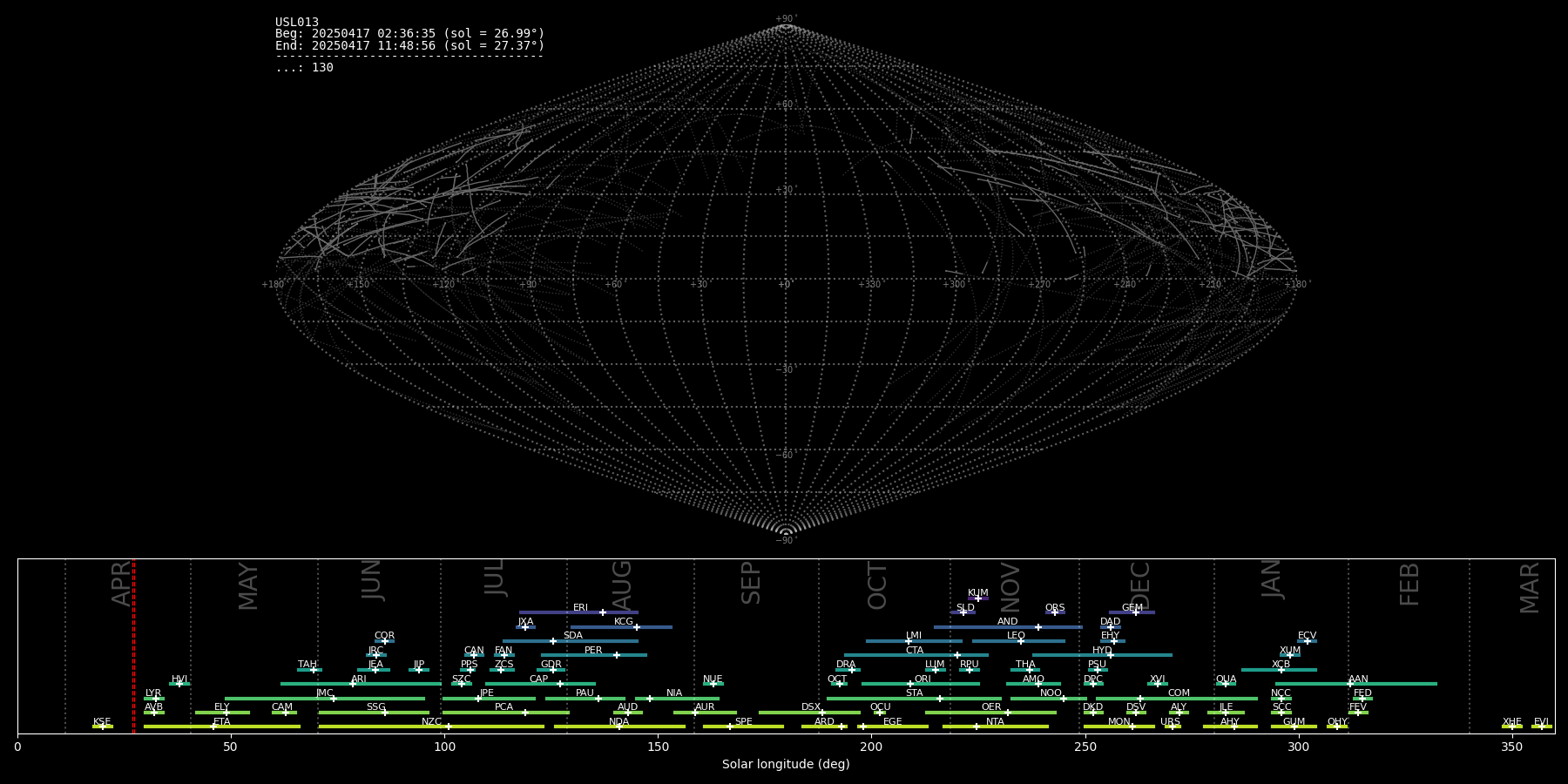Image resolution: width=1568 pixels, height=784 pixels.
Task: Click the red dashed current-date marker line
Action: point(133,645)
